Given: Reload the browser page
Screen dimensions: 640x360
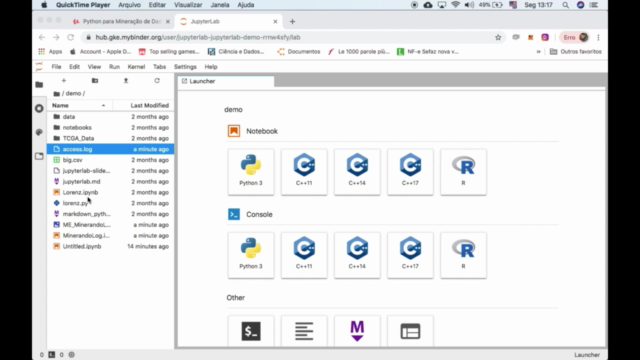Looking at the screenshot, I should (71, 37).
